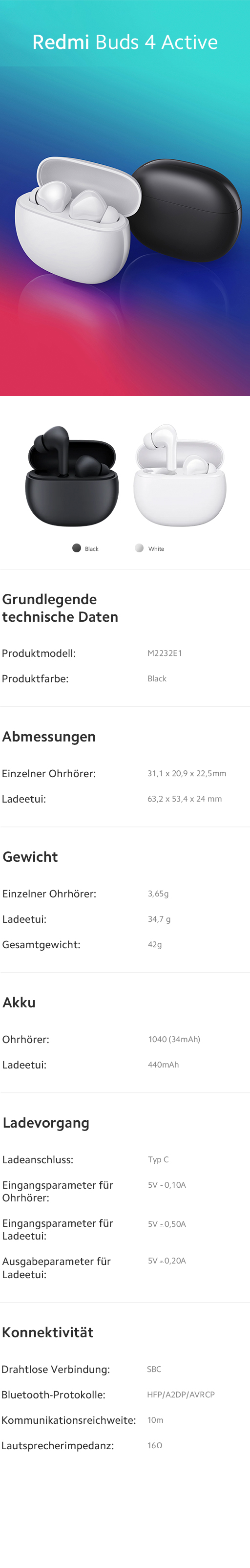Click the M2232E1 product model value

(x=165, y=653)
